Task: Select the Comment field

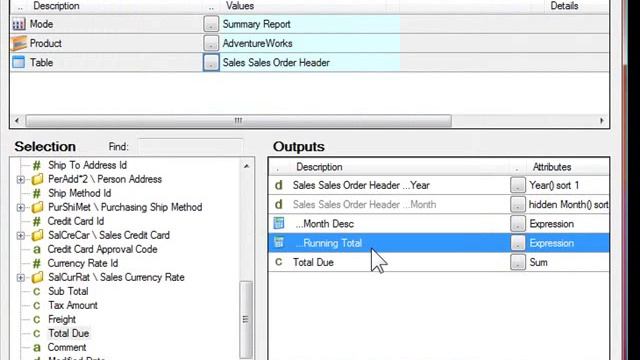Action: pos(67,347)
